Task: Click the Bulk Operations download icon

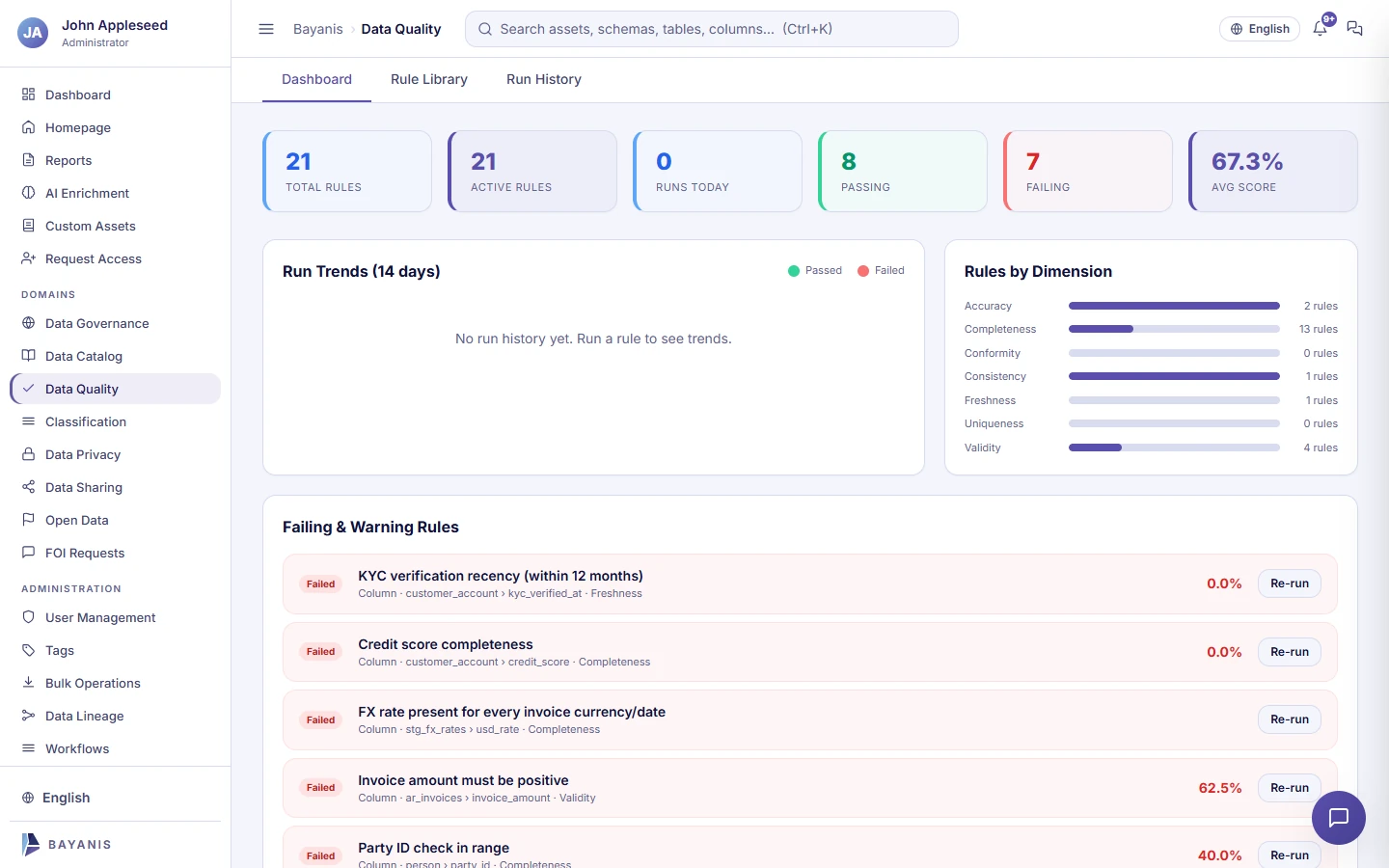Action: pos(29,683)
